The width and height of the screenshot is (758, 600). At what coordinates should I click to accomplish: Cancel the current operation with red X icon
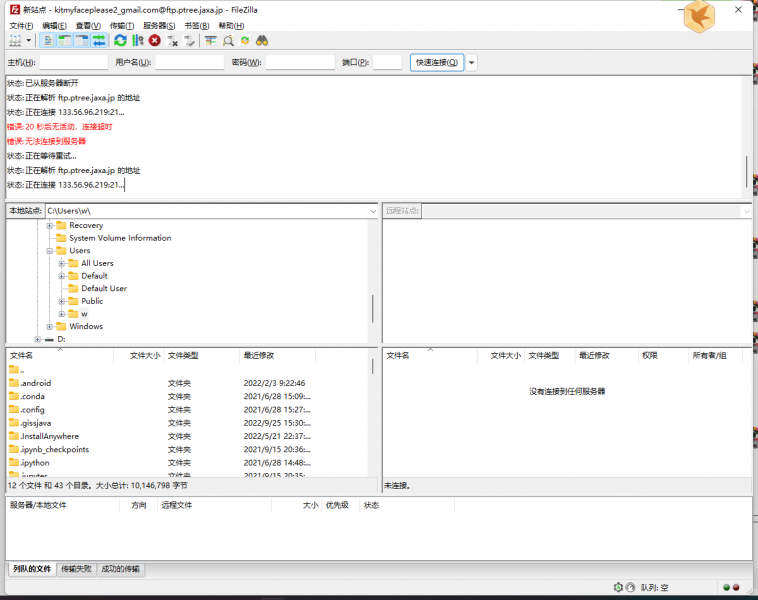point(155,41)
